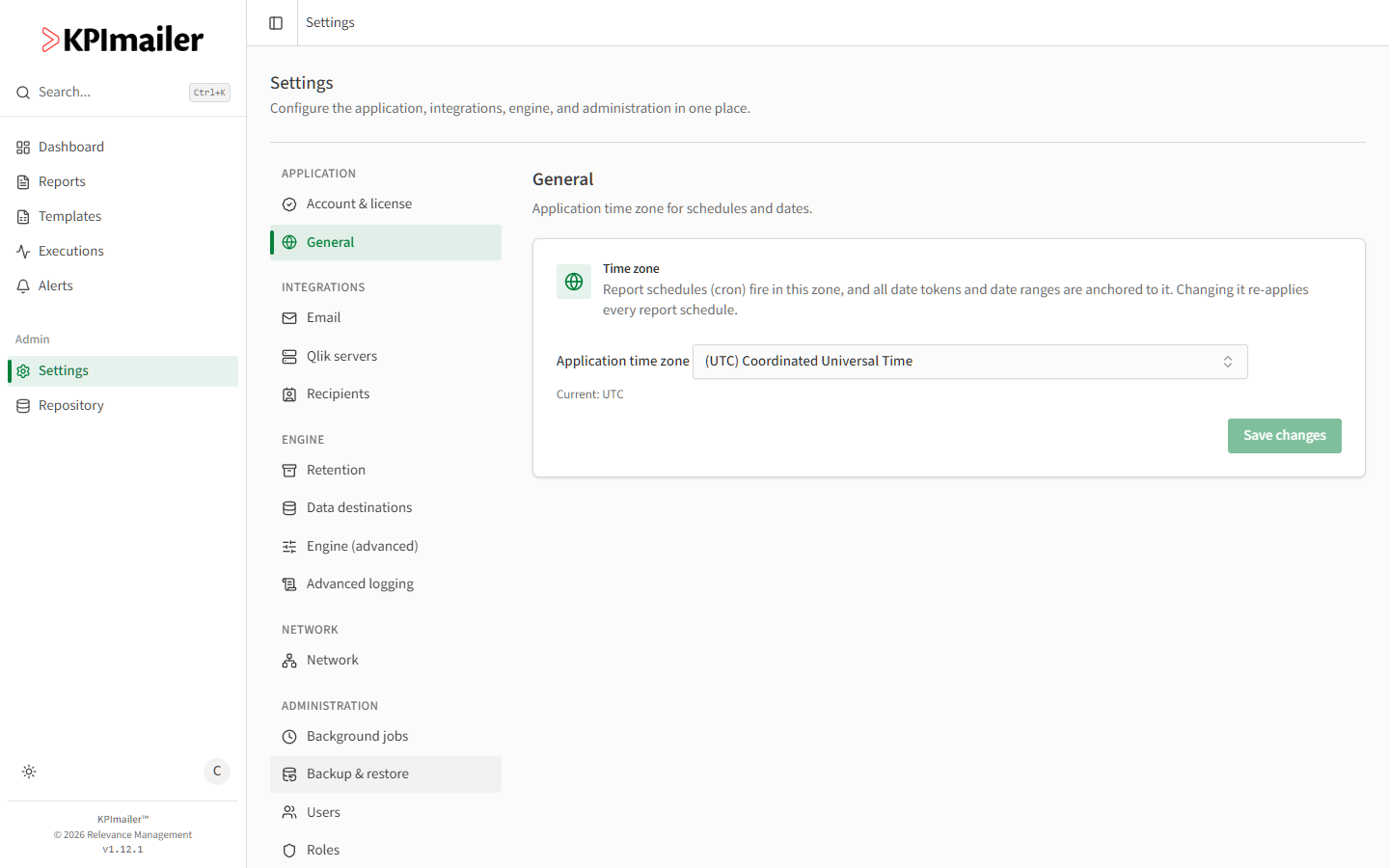Click the General globe icon in settings list
Image resolution: width=1389 pixels, height=868 pixels.
pos(289,242)
